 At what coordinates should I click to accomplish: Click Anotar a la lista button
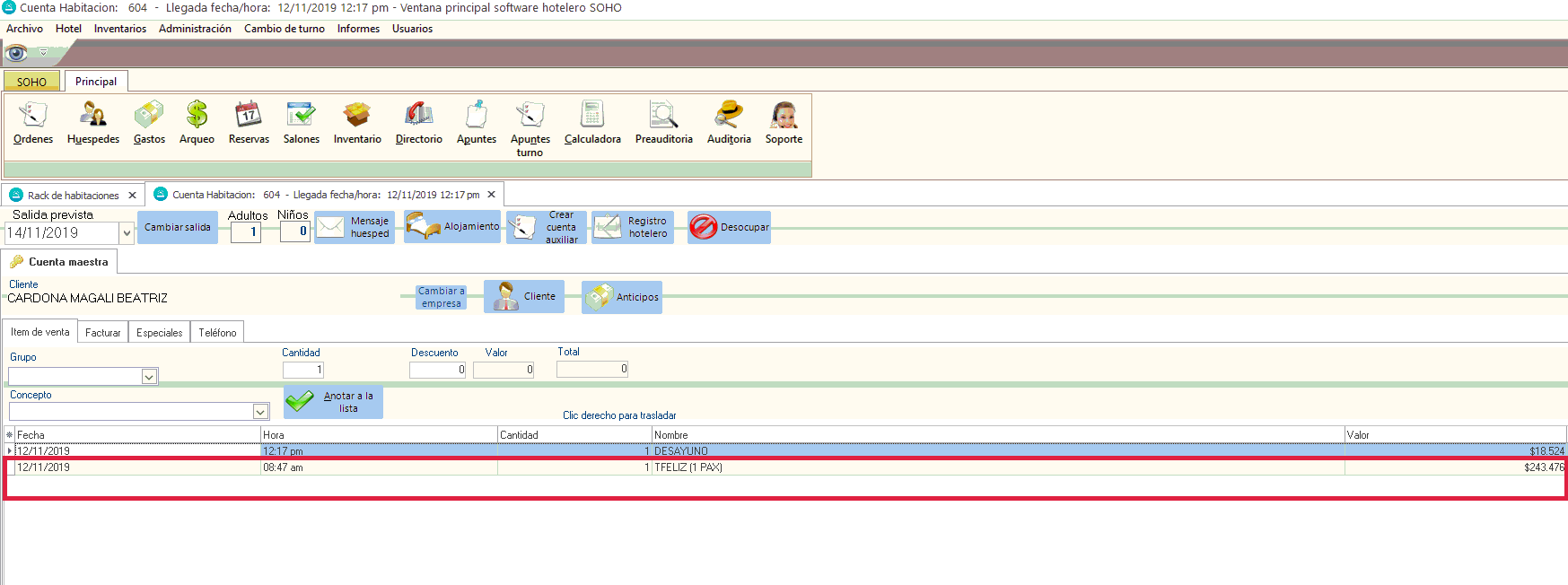tap(334, 402)
